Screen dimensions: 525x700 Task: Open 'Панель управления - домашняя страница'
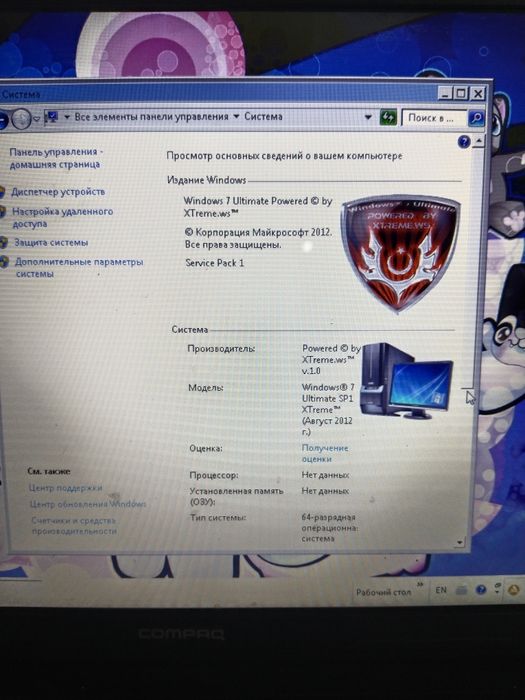(55, 158)
